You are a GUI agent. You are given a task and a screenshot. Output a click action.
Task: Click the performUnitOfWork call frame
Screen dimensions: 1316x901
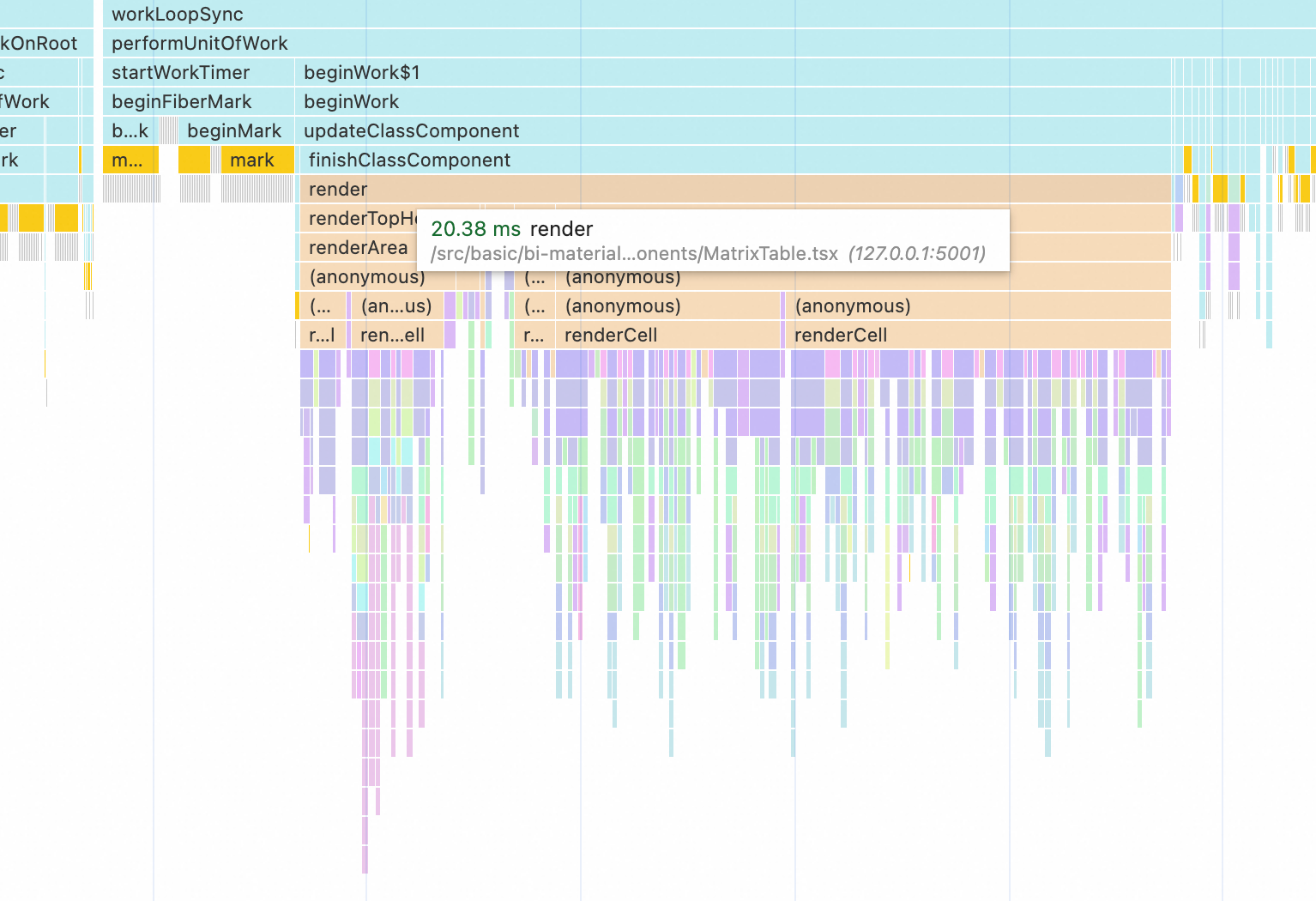click(709, 43)
